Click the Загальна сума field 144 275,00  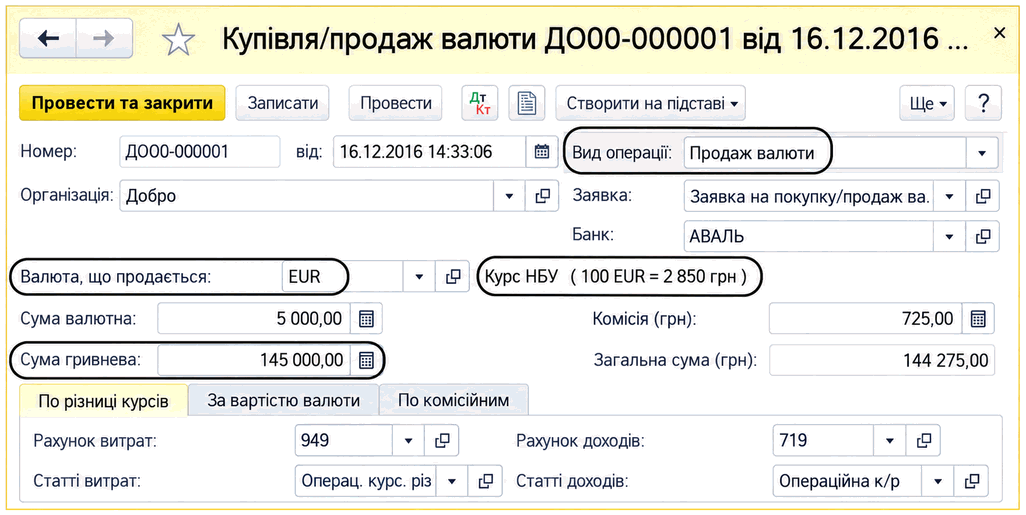(x=881, y=360)
